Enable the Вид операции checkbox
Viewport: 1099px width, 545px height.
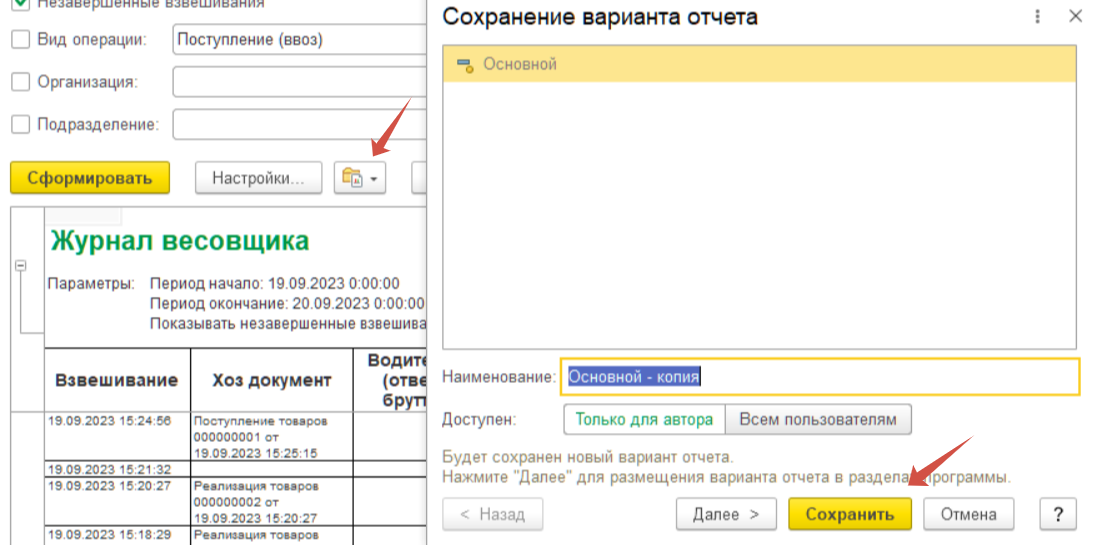20,40
